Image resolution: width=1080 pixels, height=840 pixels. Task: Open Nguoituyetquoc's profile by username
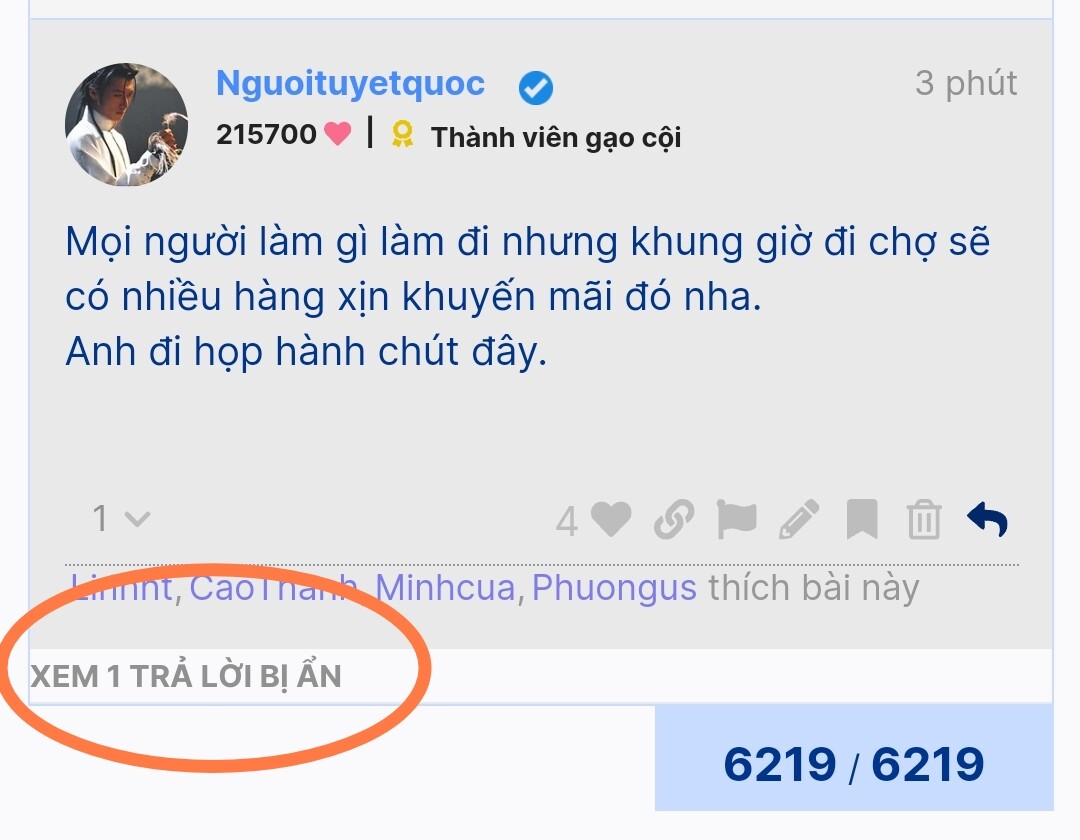351,83
